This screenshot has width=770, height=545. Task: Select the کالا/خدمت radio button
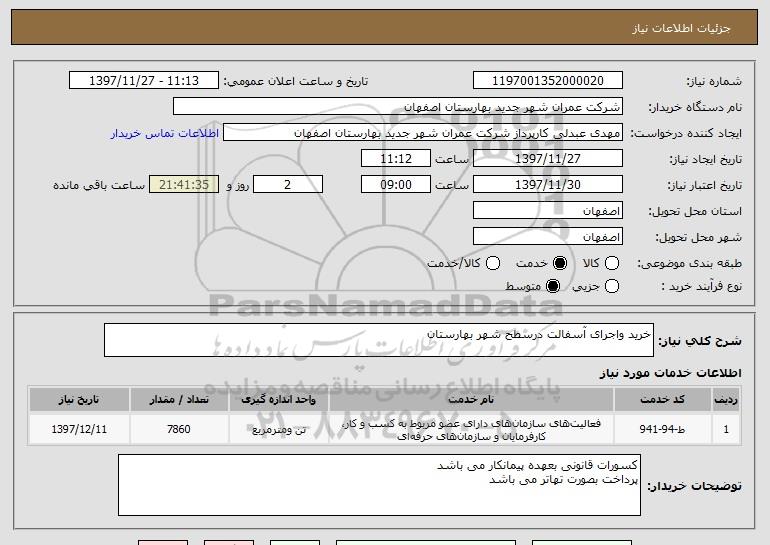click(493, 263)
